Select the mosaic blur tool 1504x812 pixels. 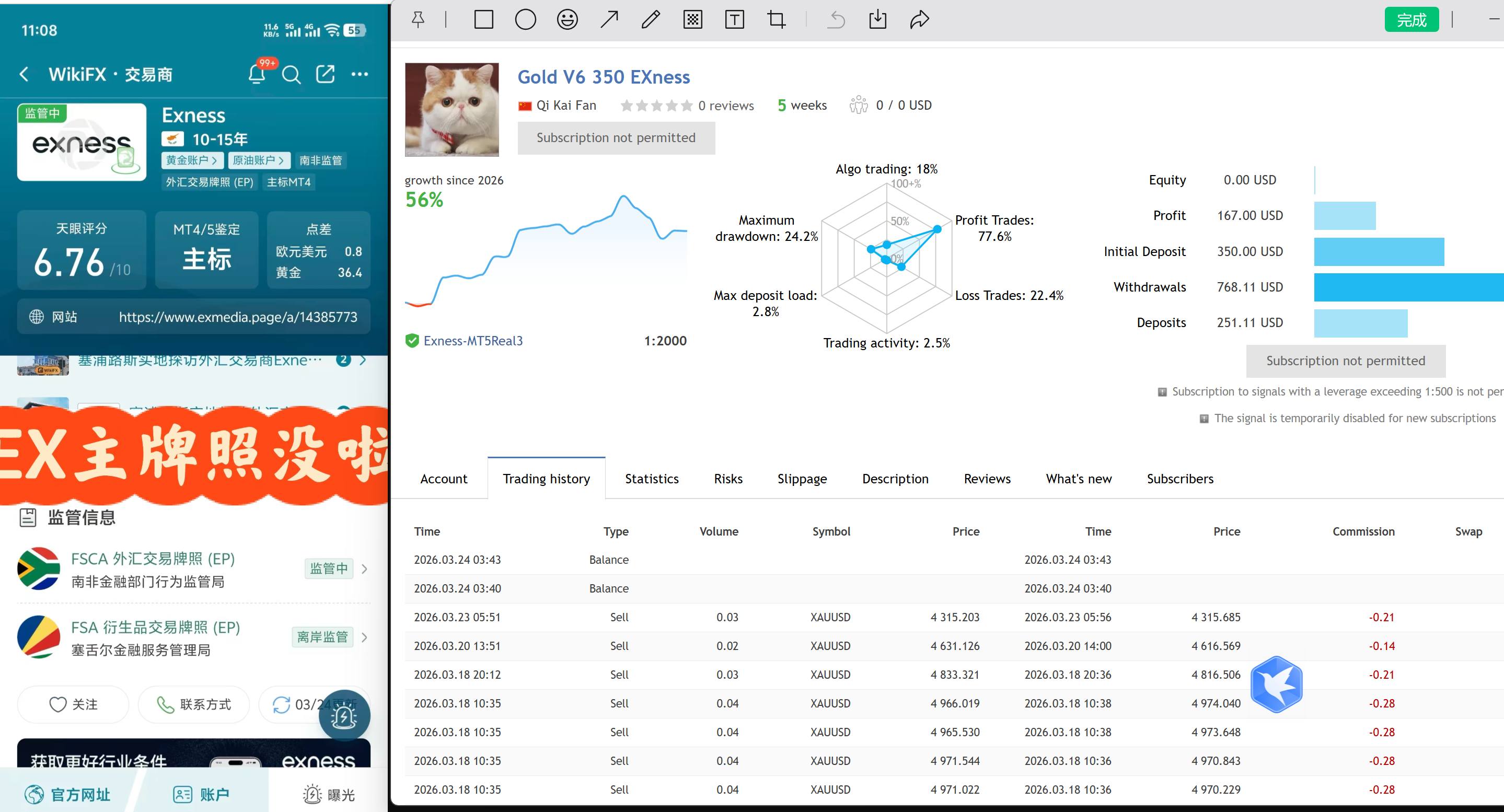pyautogui.click(x=692, y=20)
